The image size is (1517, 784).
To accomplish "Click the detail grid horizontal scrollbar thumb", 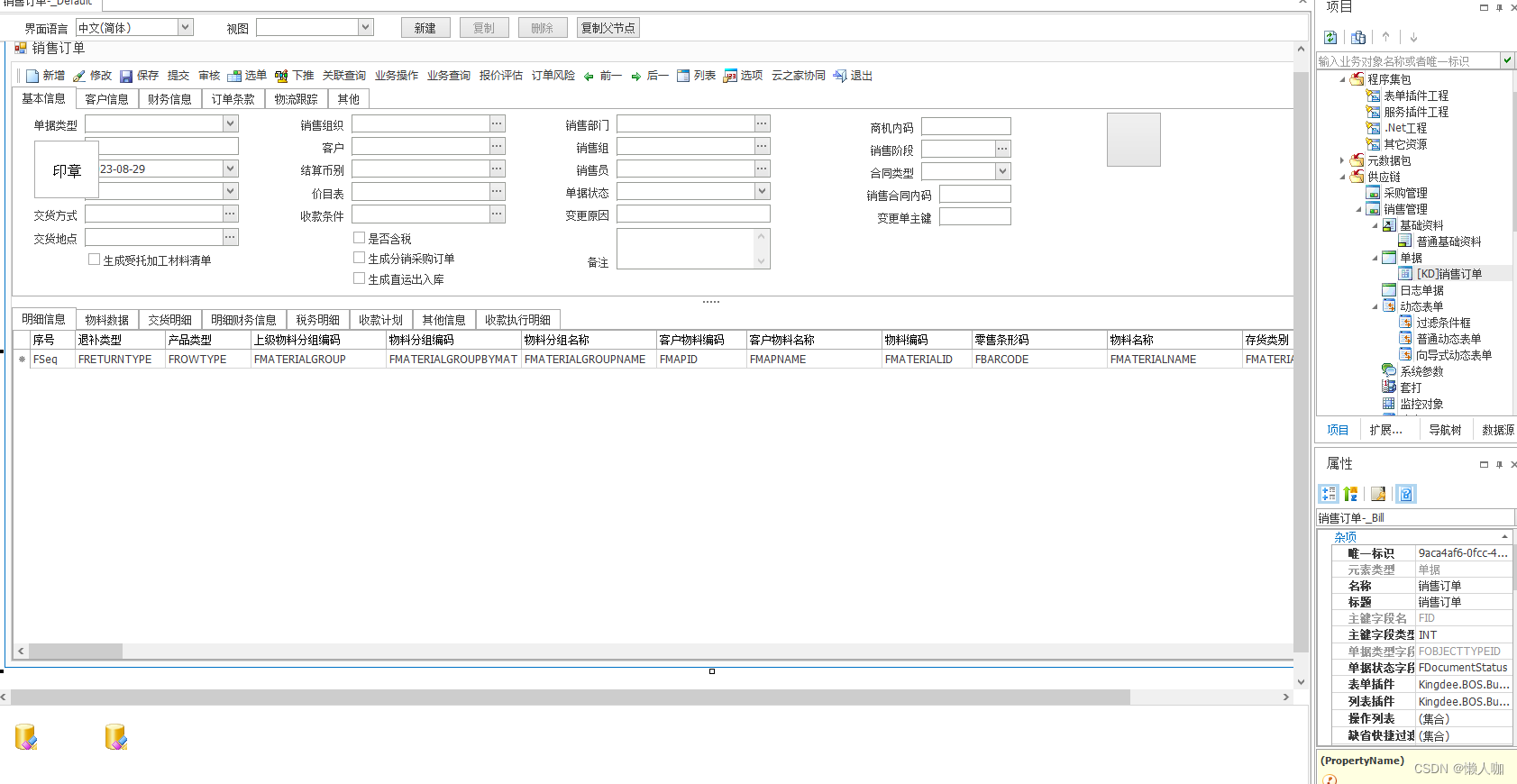I will click(75, 651).
